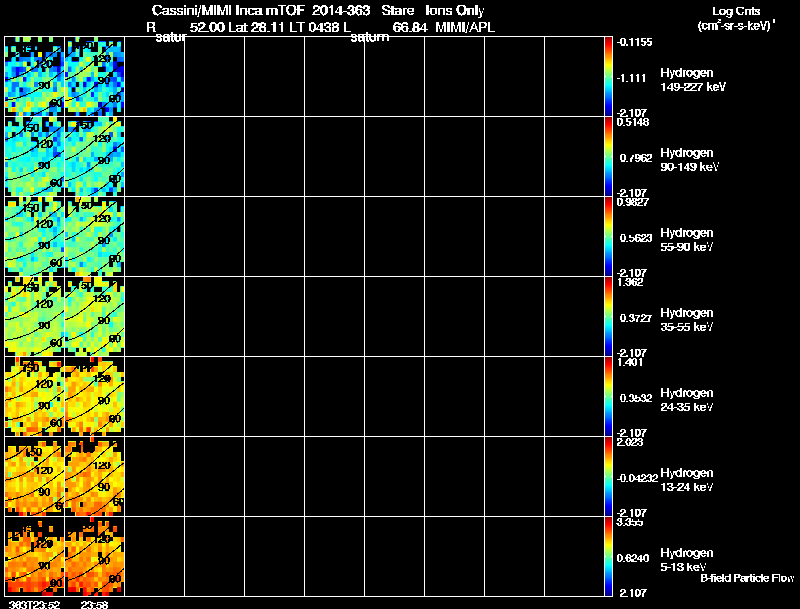This screenshot has width=800, height=609.
Task: Select the 149-227 keV hydrogen image at 23:52
Action: 35,77
